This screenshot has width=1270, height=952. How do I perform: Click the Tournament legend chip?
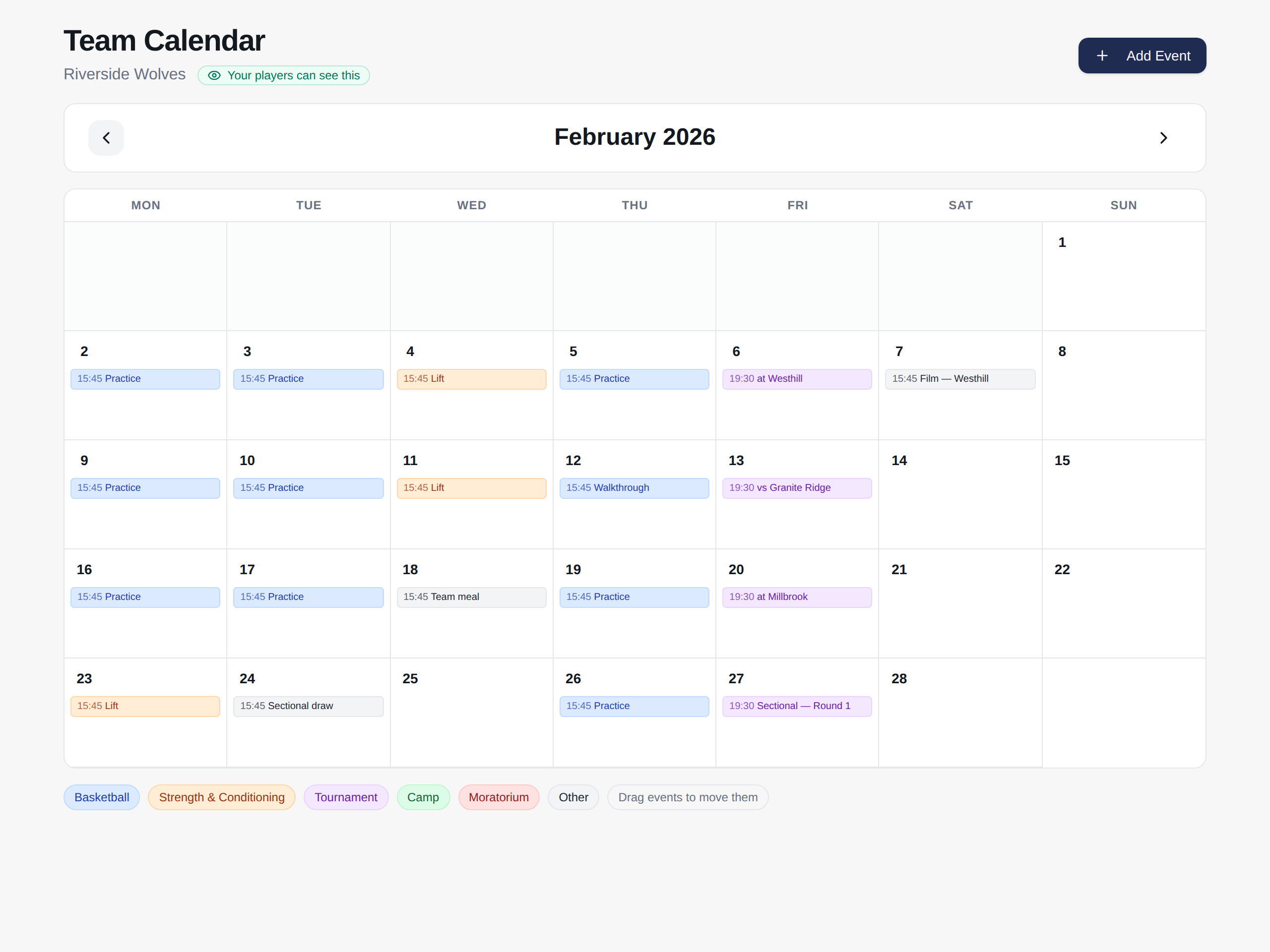click(x=346, y=797)
